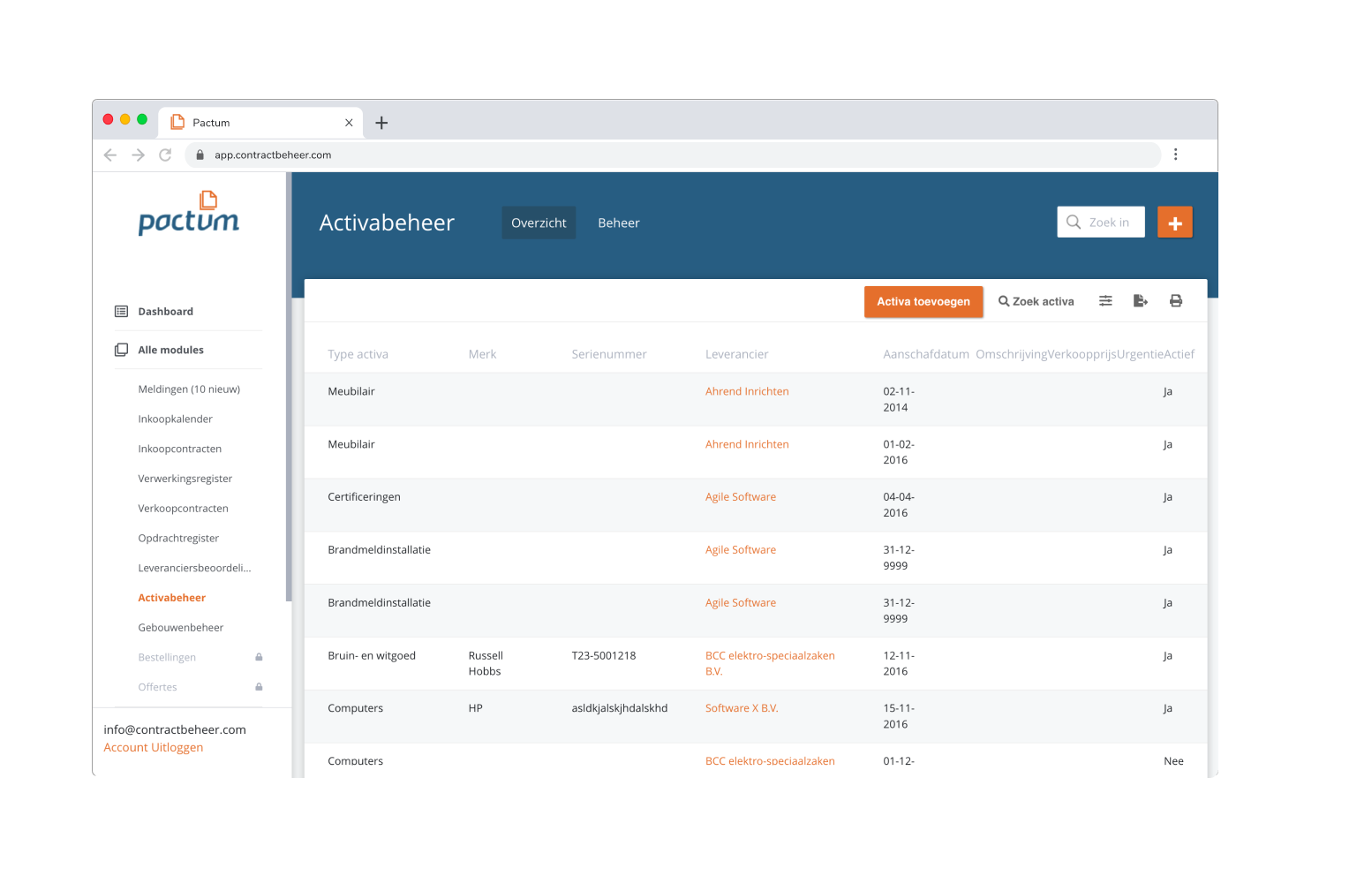This screenshot has height=876, width=1372.
Task: Click the padlock icon in address bar
Action: 200,155
